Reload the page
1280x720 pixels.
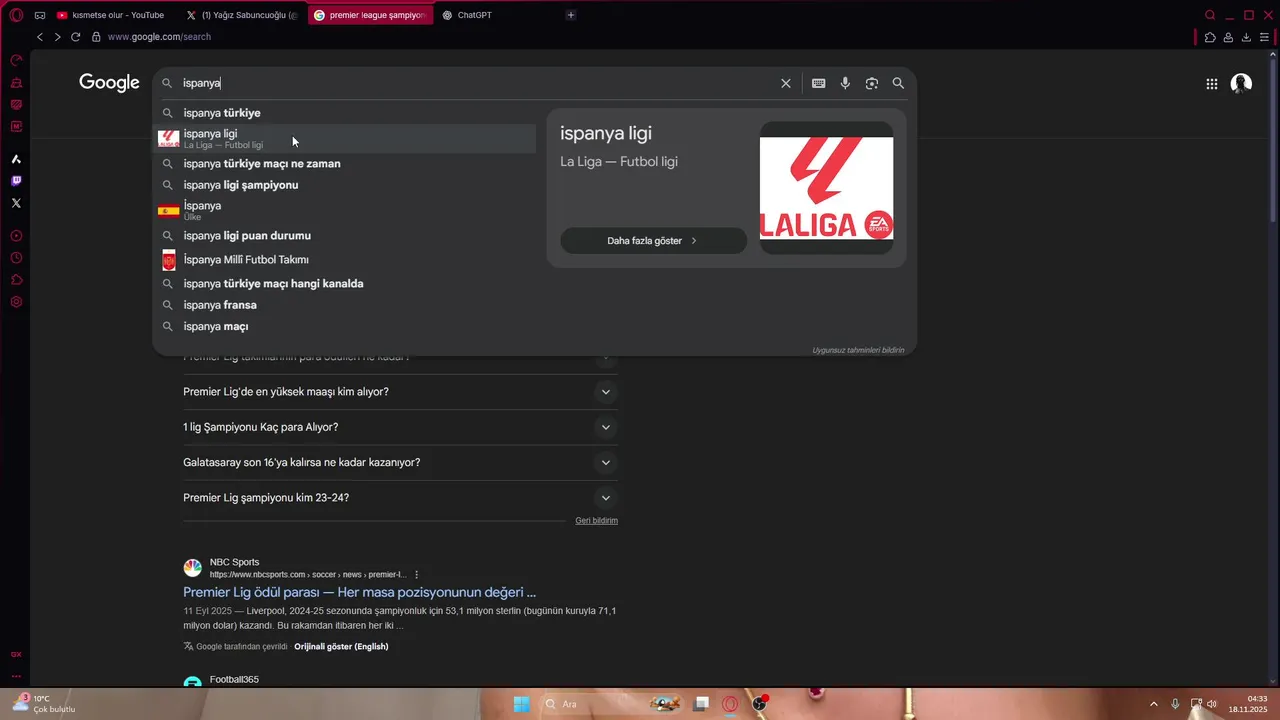point(75,37)
